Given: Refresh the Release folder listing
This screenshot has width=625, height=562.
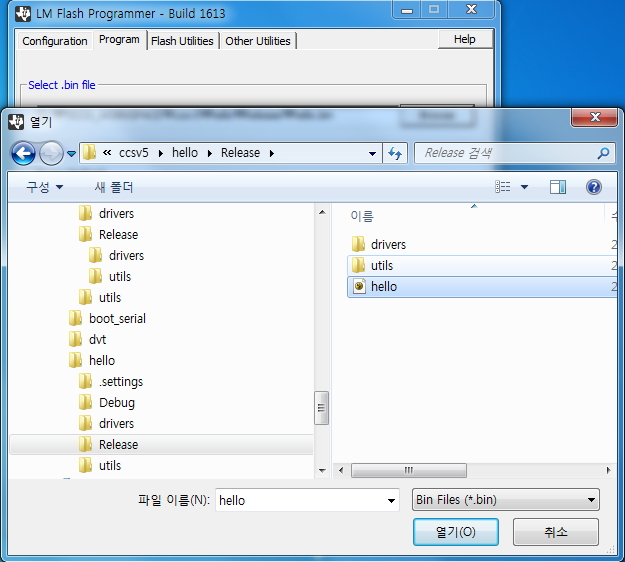Looking at the screenshot, I should point(395,153).
